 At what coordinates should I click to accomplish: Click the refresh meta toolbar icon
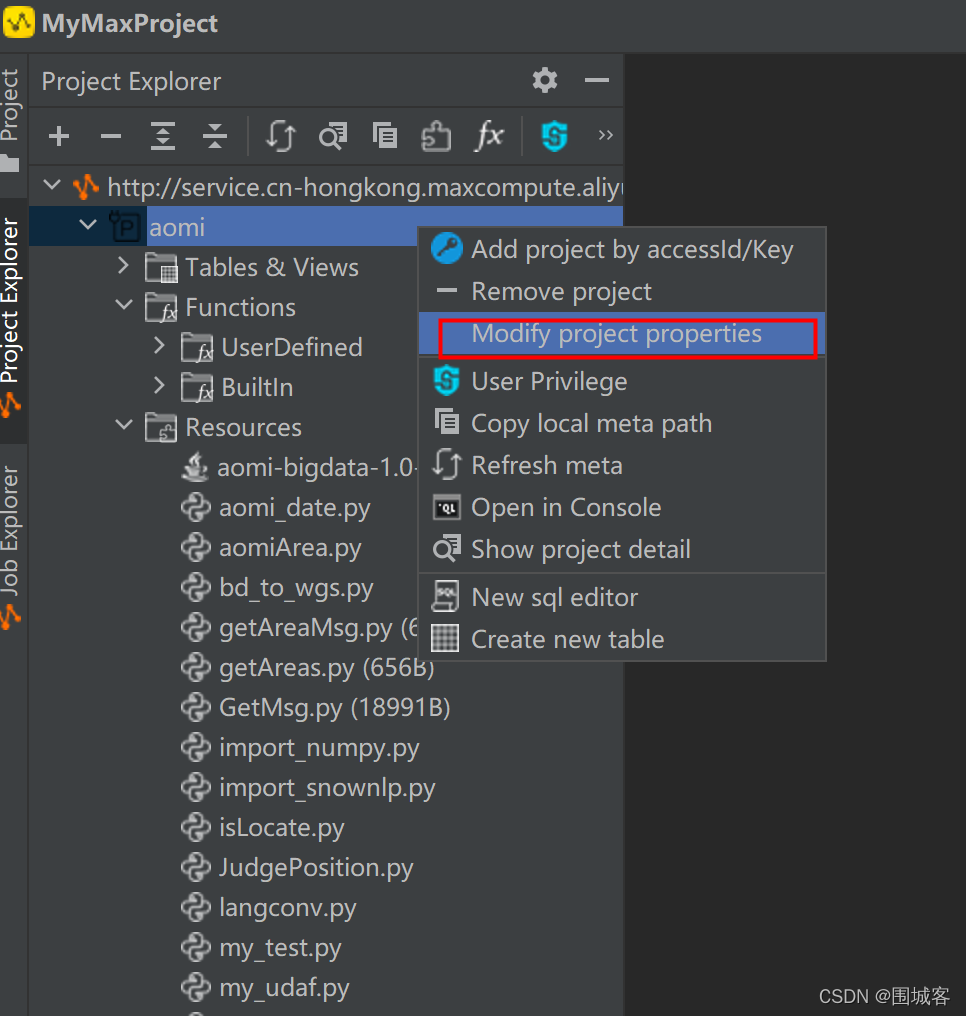pos(281,136)
